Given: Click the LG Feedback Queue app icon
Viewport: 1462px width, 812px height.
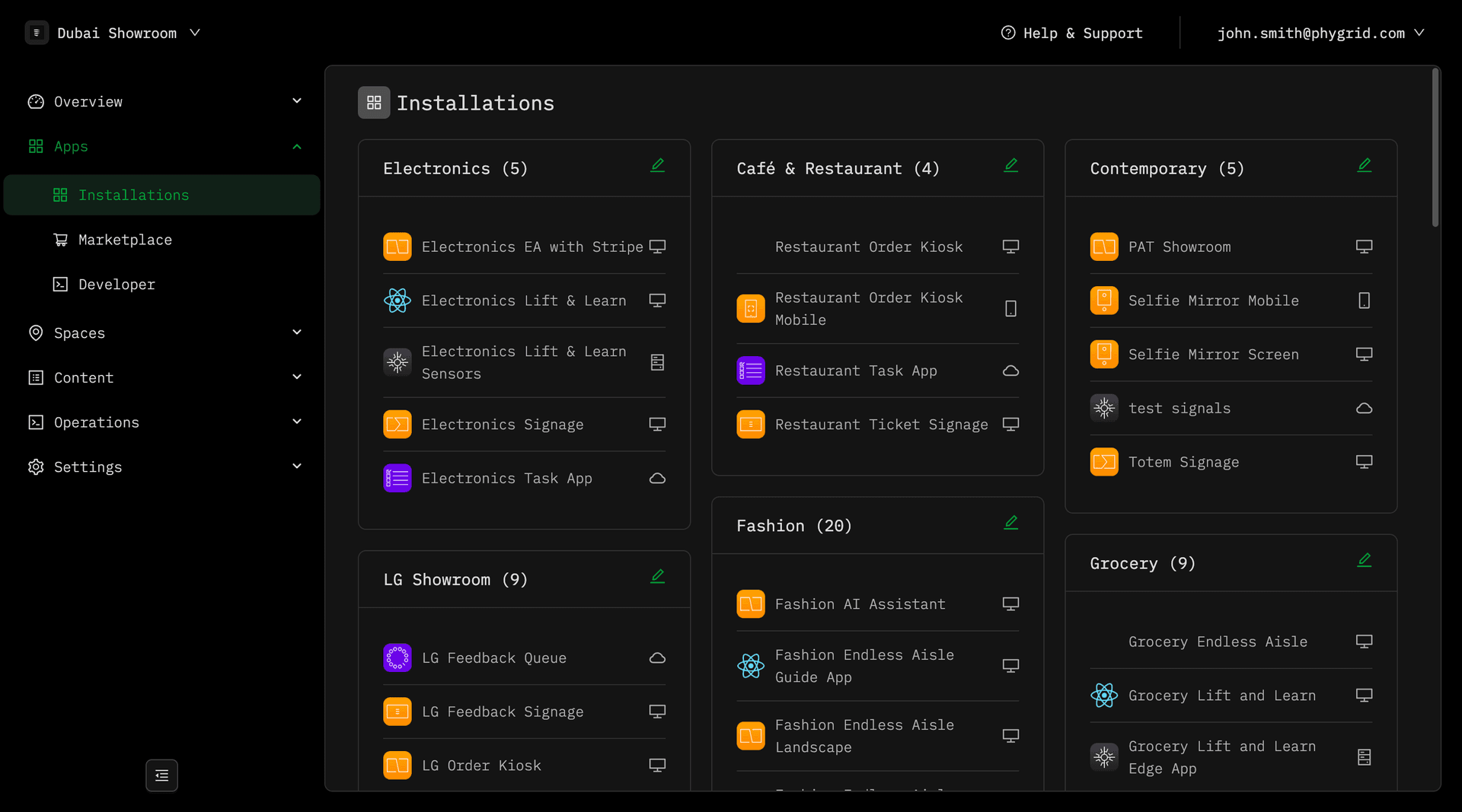Looking at the screenshot, I should [x=397, y=658].
